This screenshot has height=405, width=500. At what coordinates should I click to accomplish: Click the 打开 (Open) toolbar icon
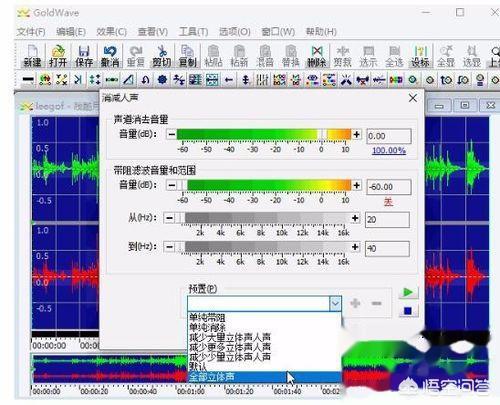[58, 56]
